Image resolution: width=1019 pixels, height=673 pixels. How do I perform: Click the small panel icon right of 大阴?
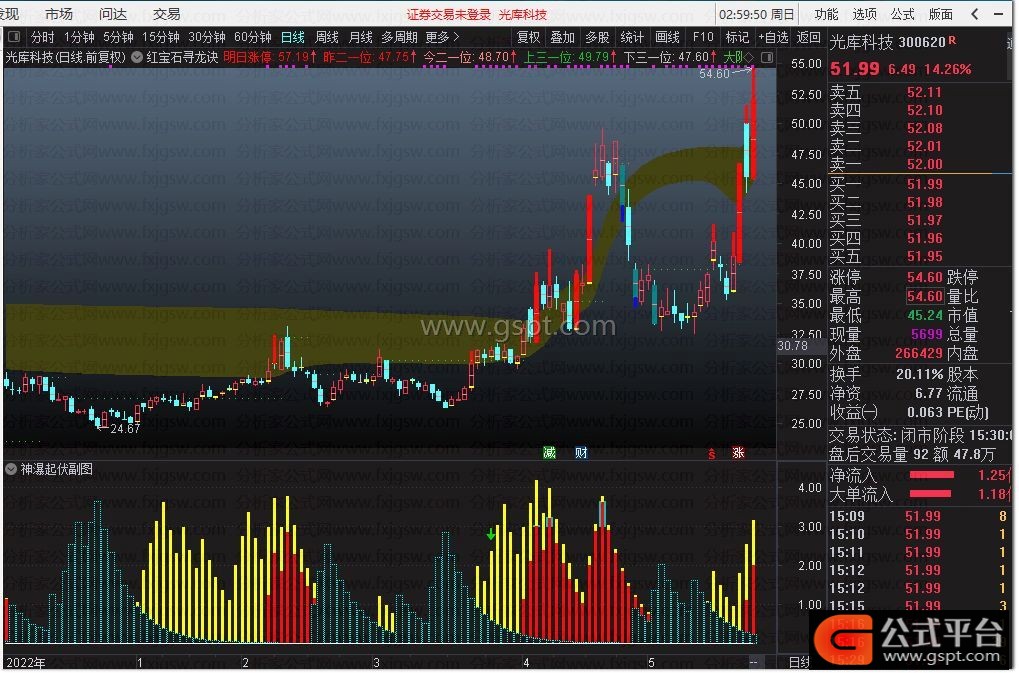(x=767, y=57)
